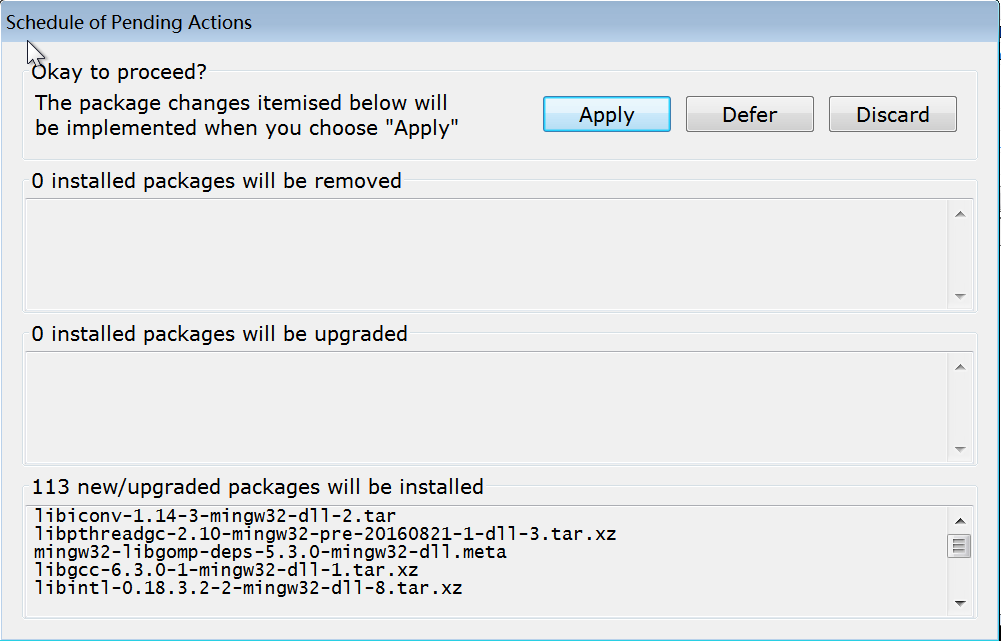1001x641 pixels.
Task: Click the "Okay to proceed?" group label
Action: (x=119, y=72)
